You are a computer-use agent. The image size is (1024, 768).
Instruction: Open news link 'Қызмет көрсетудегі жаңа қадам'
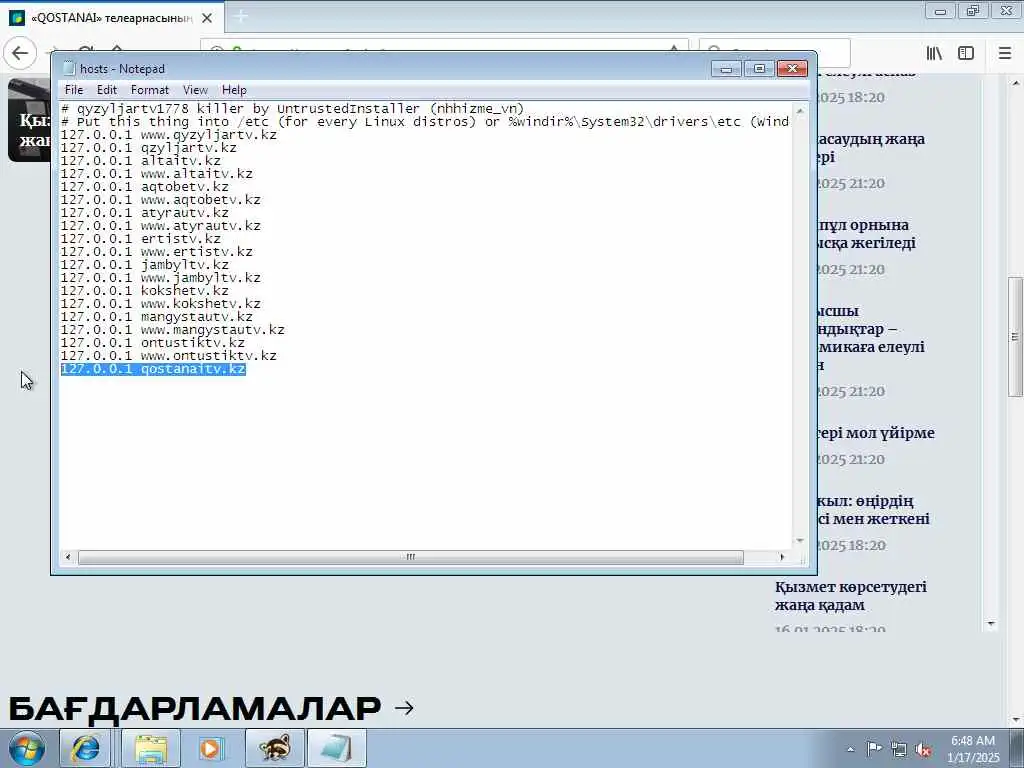click(x=851, y=596)
